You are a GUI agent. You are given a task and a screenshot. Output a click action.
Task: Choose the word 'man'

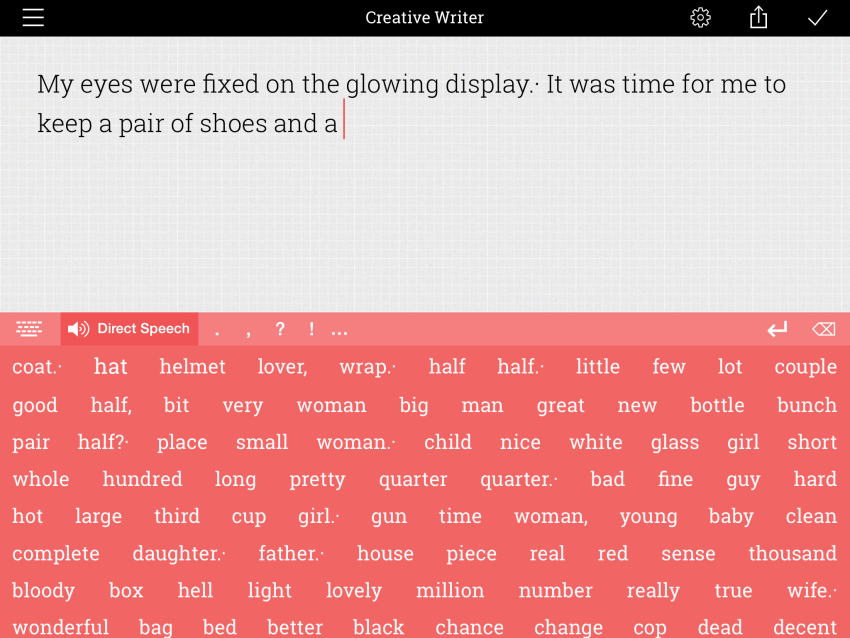[482, 406]
